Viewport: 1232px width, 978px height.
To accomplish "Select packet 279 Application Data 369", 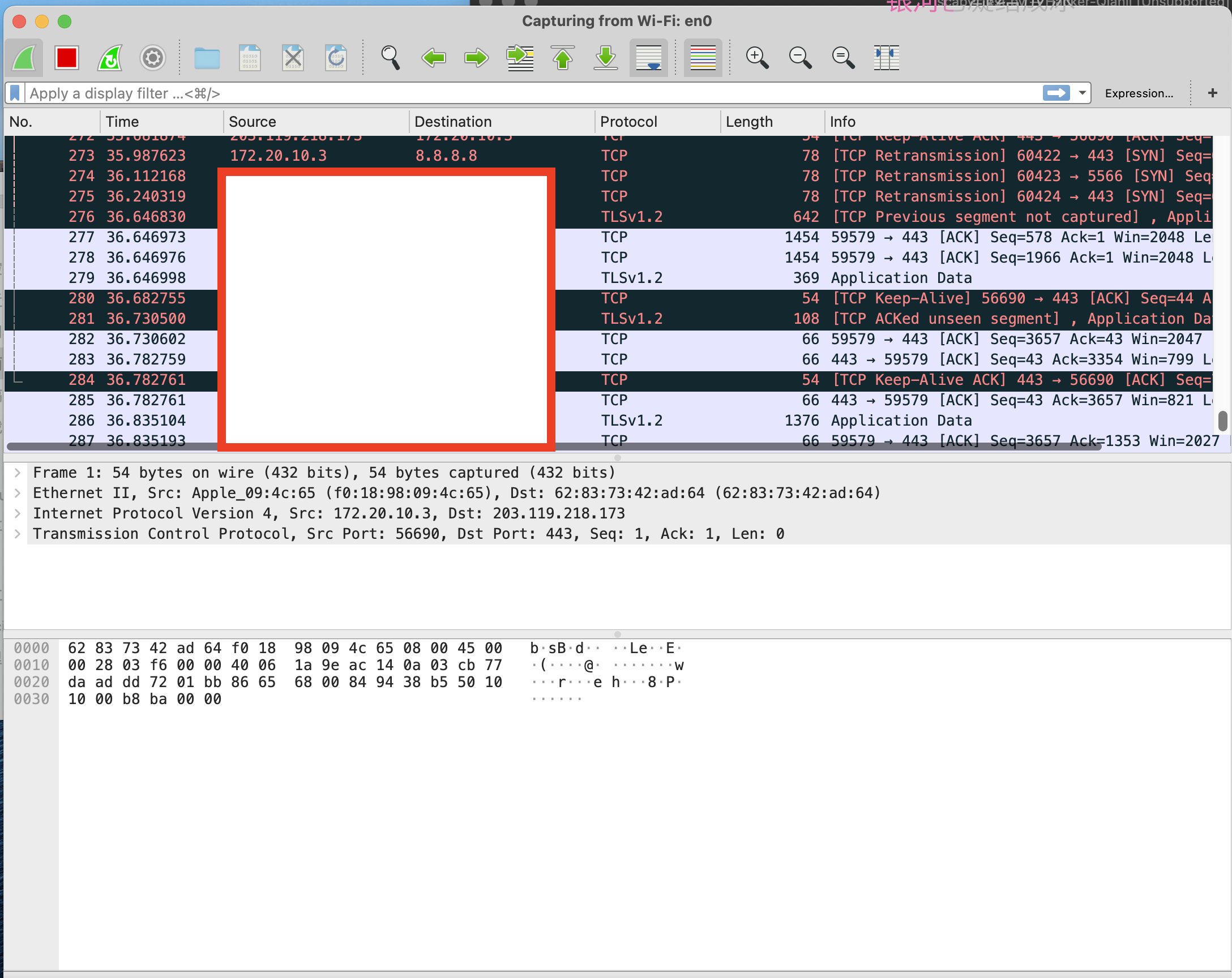I will (609, 278).
